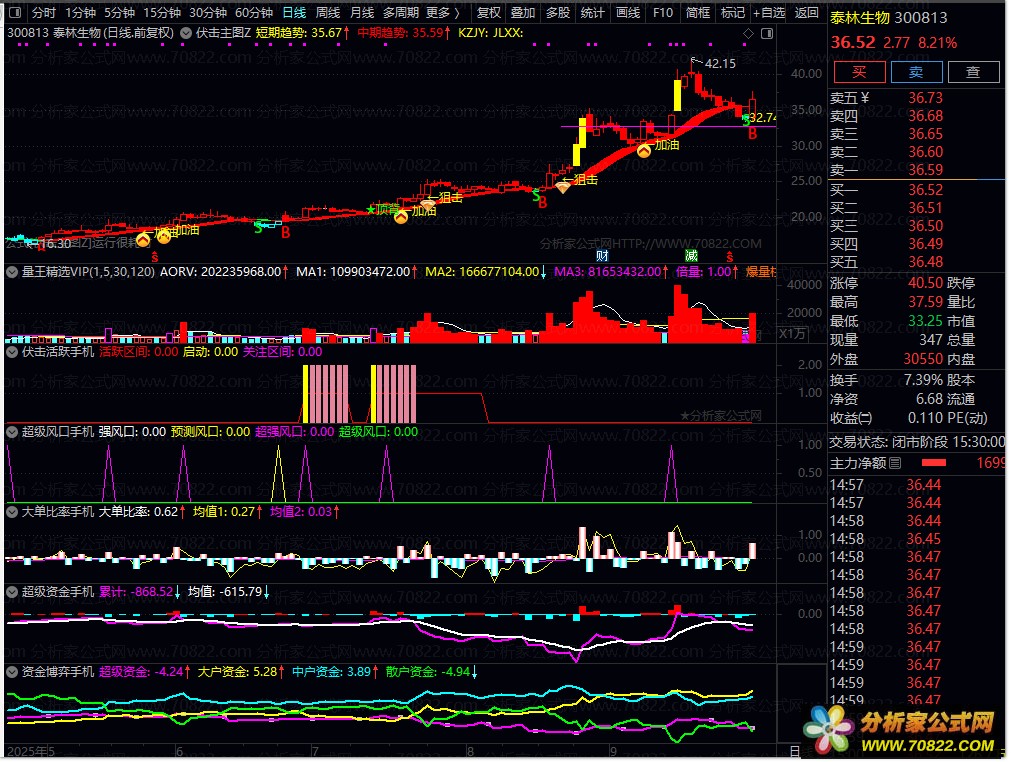
Task: Click the 大单比率 0.62 readout
Action: 141,512
